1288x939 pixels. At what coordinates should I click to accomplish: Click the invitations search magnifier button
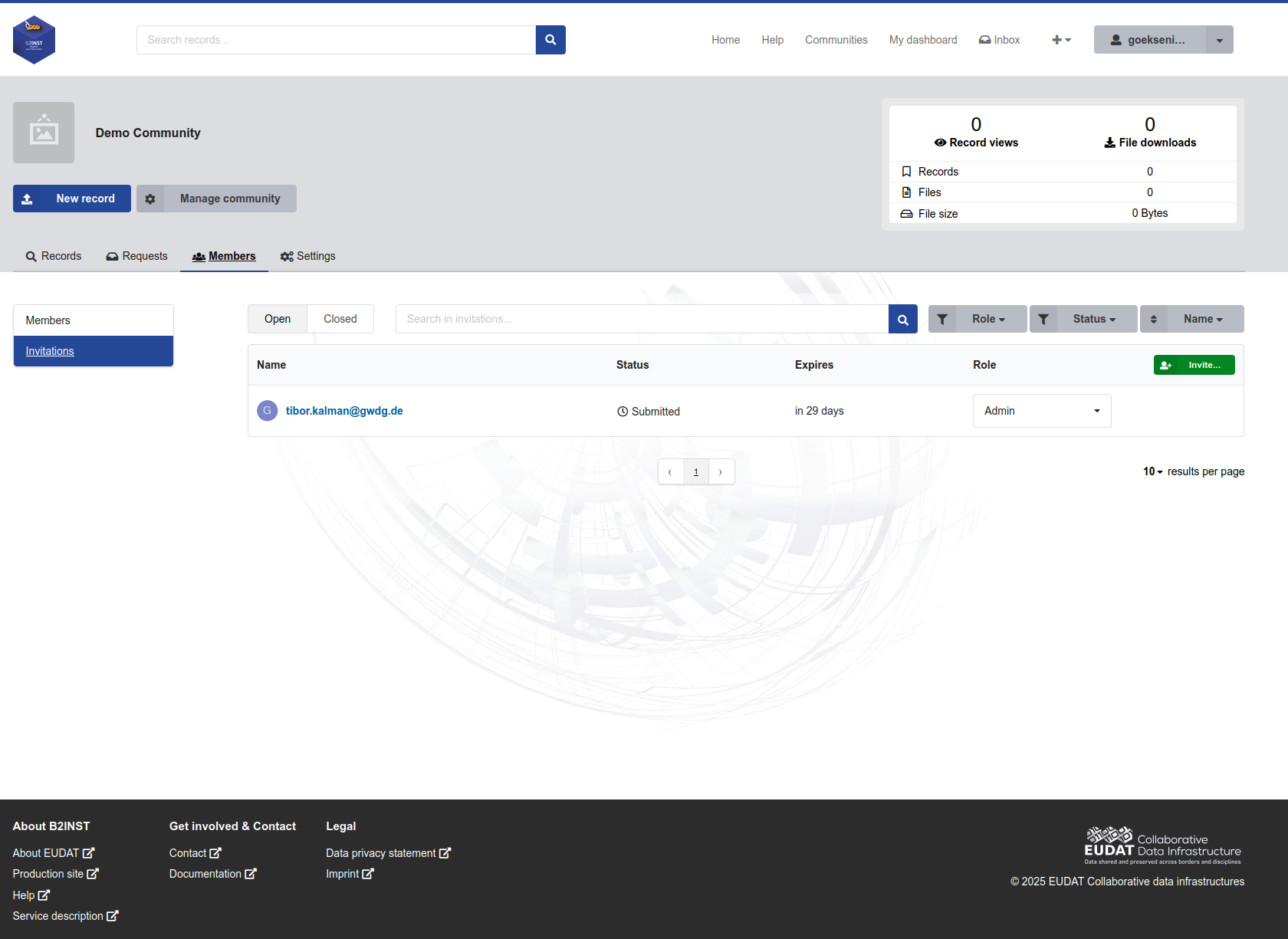point(903,319)
